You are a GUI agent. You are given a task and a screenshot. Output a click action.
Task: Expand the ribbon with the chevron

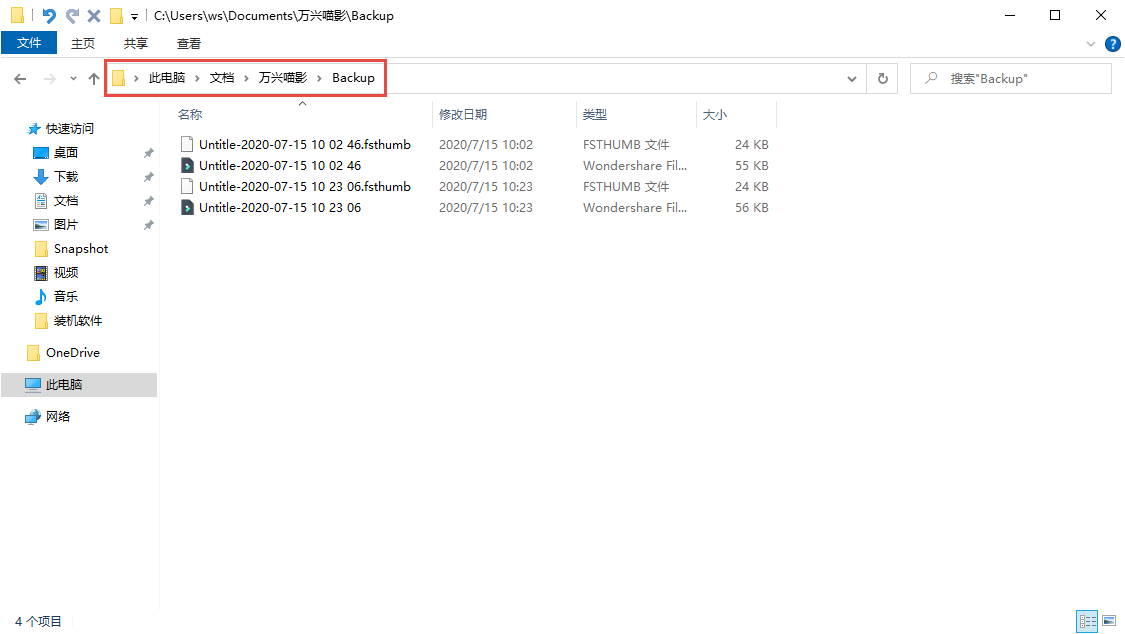[1091, 44]
